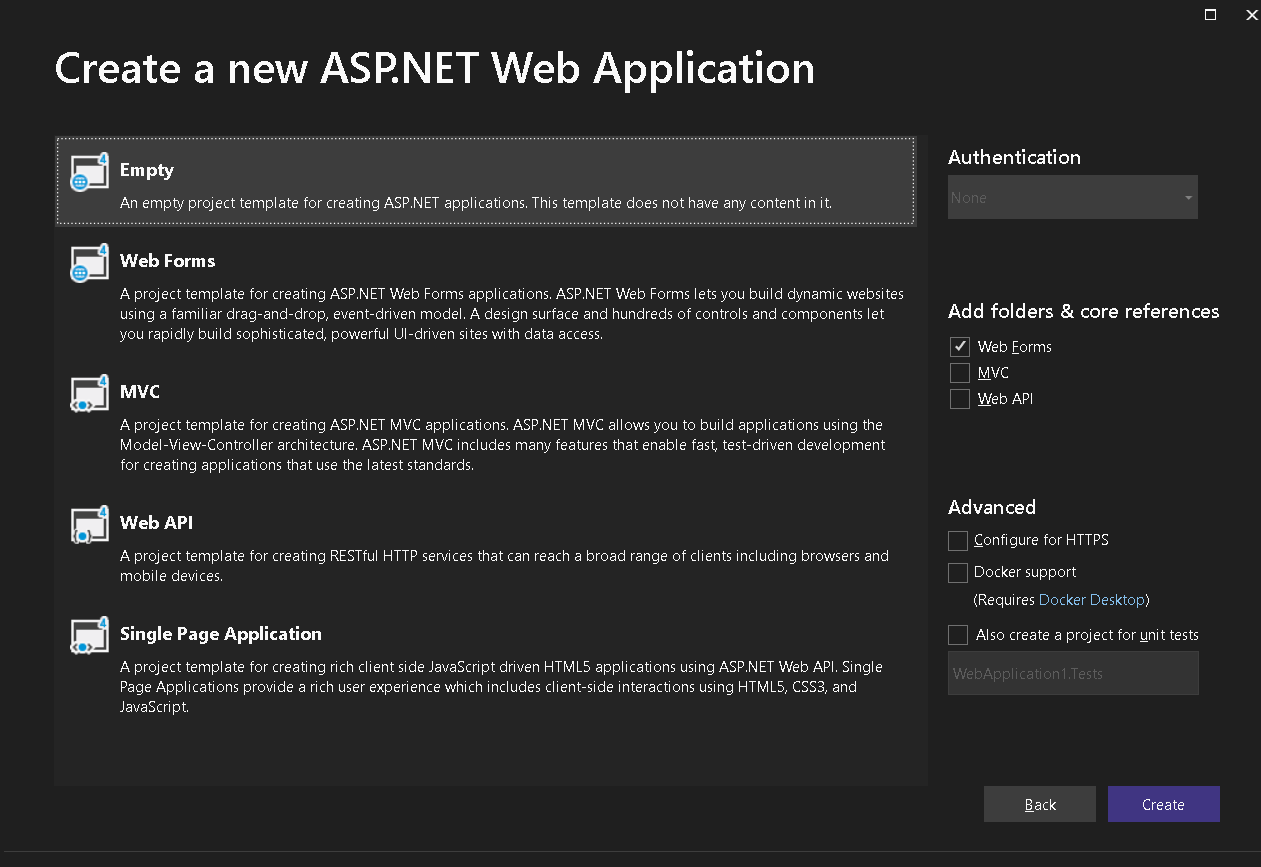The width and height of the screenshot is (1261, 867).
Task: Select the MVC template title
Action: coord(140,392)
